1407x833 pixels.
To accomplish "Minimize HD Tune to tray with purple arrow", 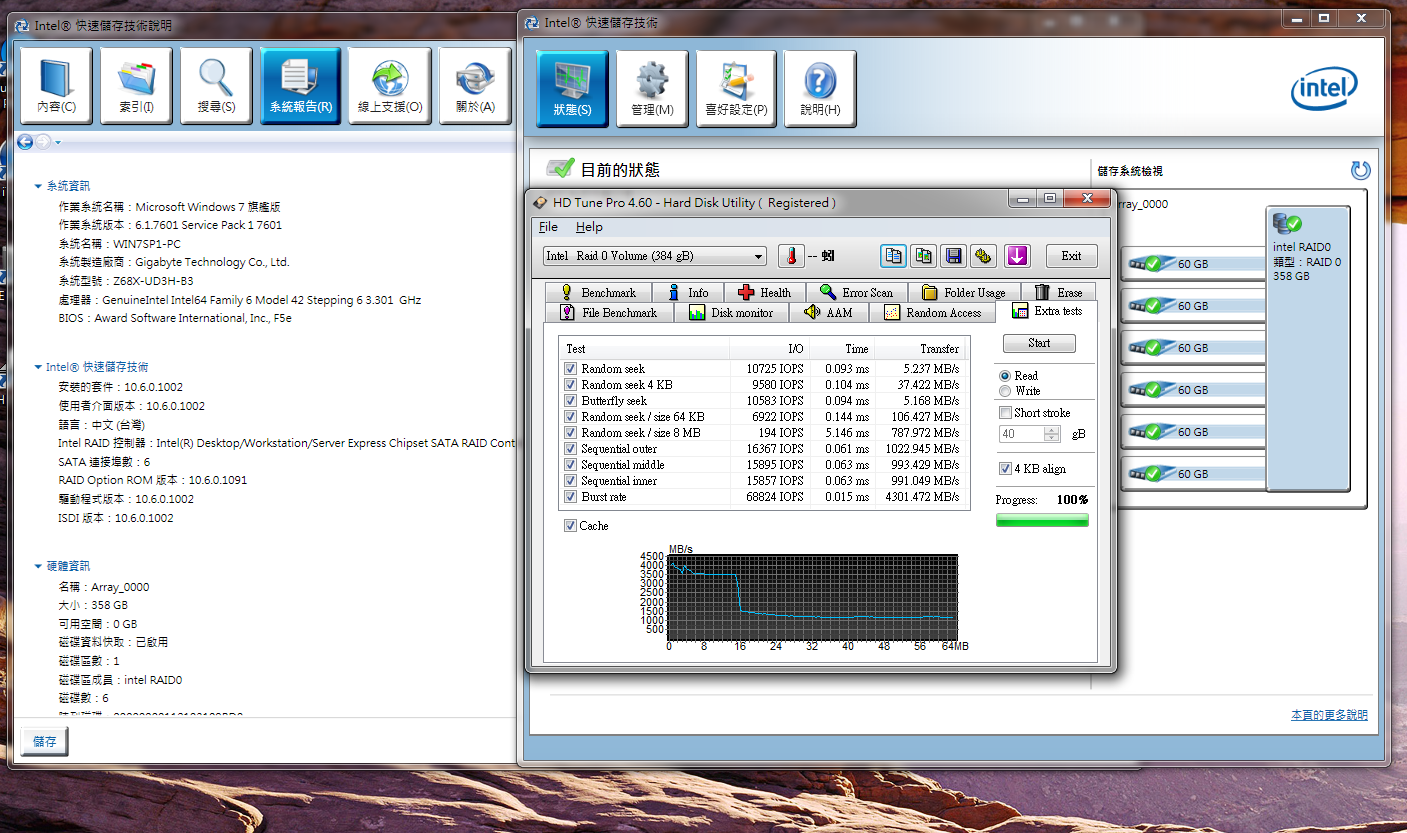I will (1018, 256).
